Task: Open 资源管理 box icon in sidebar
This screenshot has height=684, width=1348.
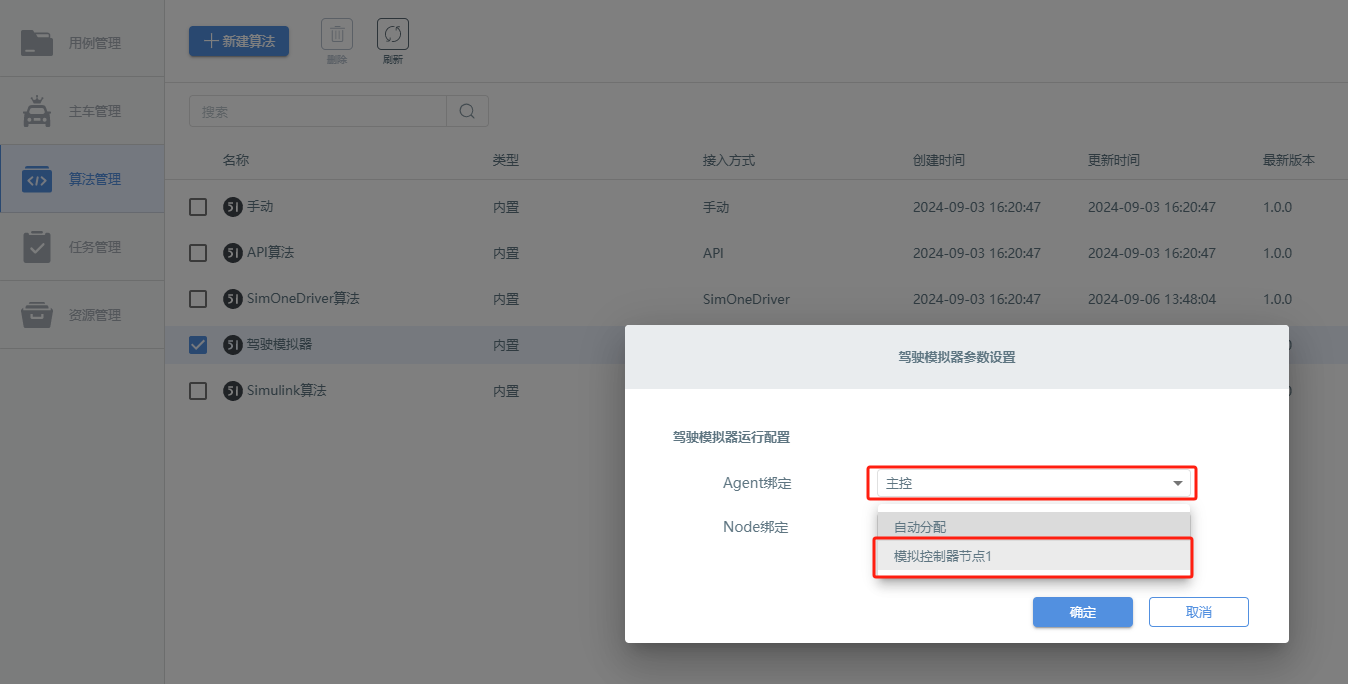Action: [37, 315]
